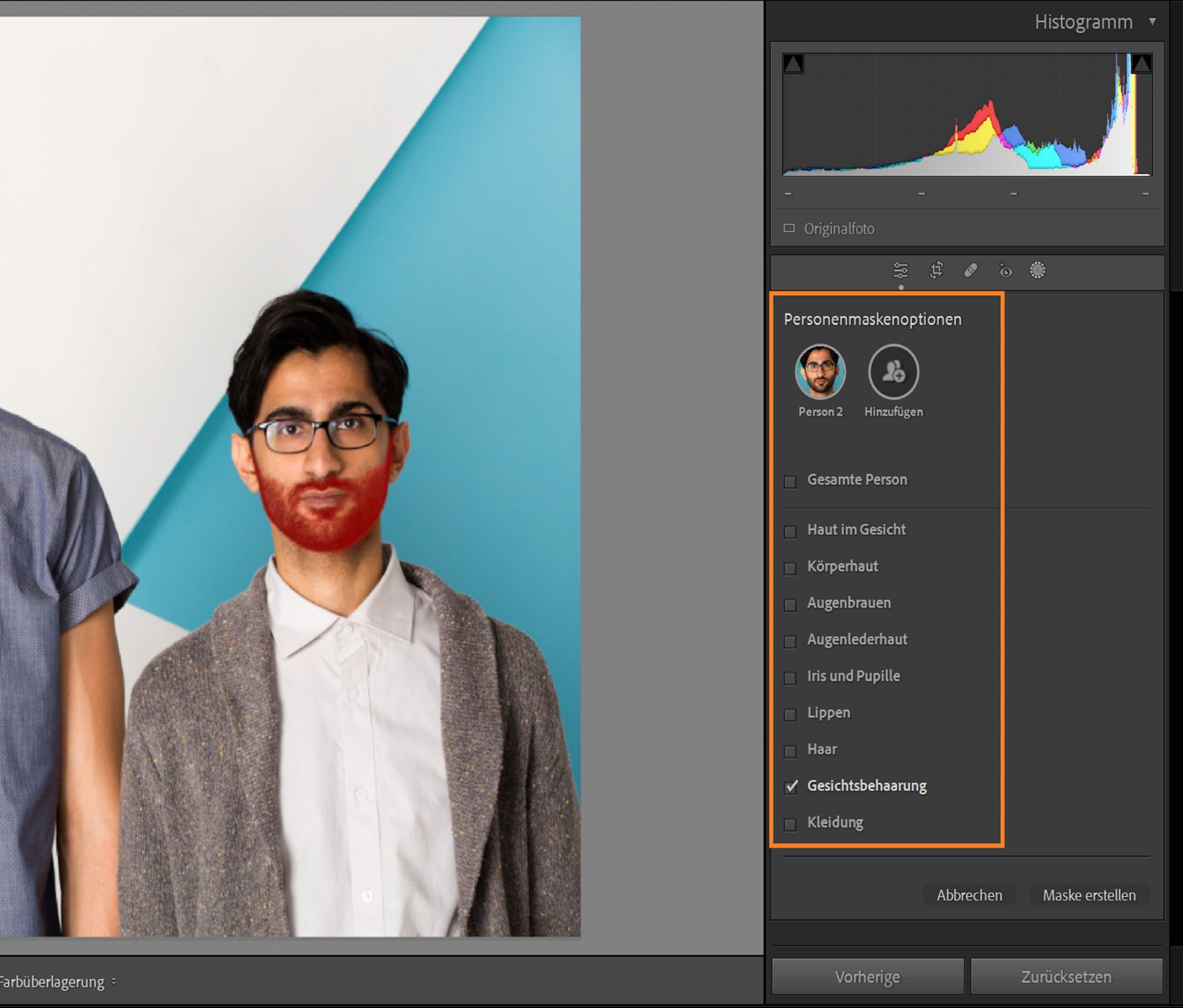The image size is (1183, 1008).
Task: Select the Masking circle tool icon
Action: [x=1038, y=270]
